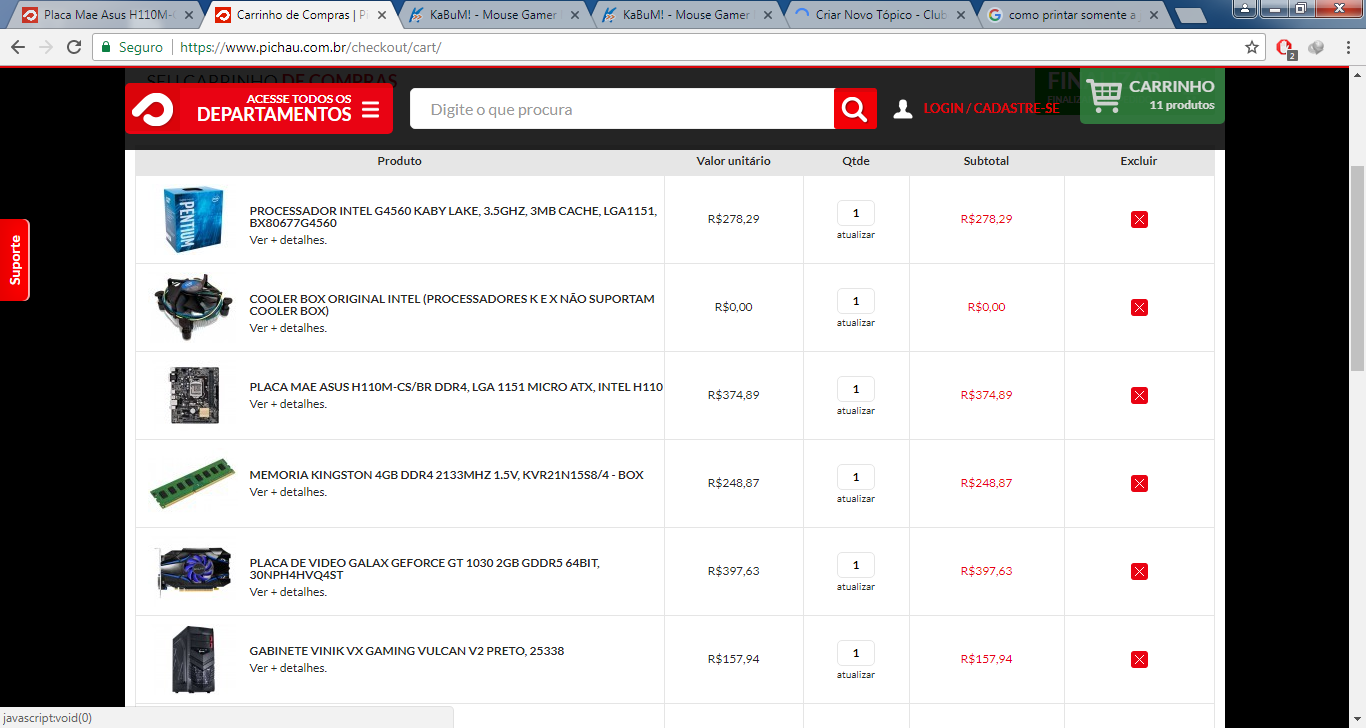
Task: Click the red search magnifier button
Action: tap(855, 109)
